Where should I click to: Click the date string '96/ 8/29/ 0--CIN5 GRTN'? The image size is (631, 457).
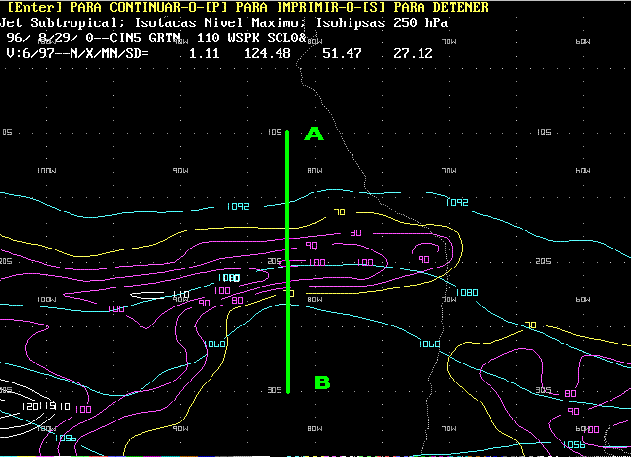coord(94,38)
